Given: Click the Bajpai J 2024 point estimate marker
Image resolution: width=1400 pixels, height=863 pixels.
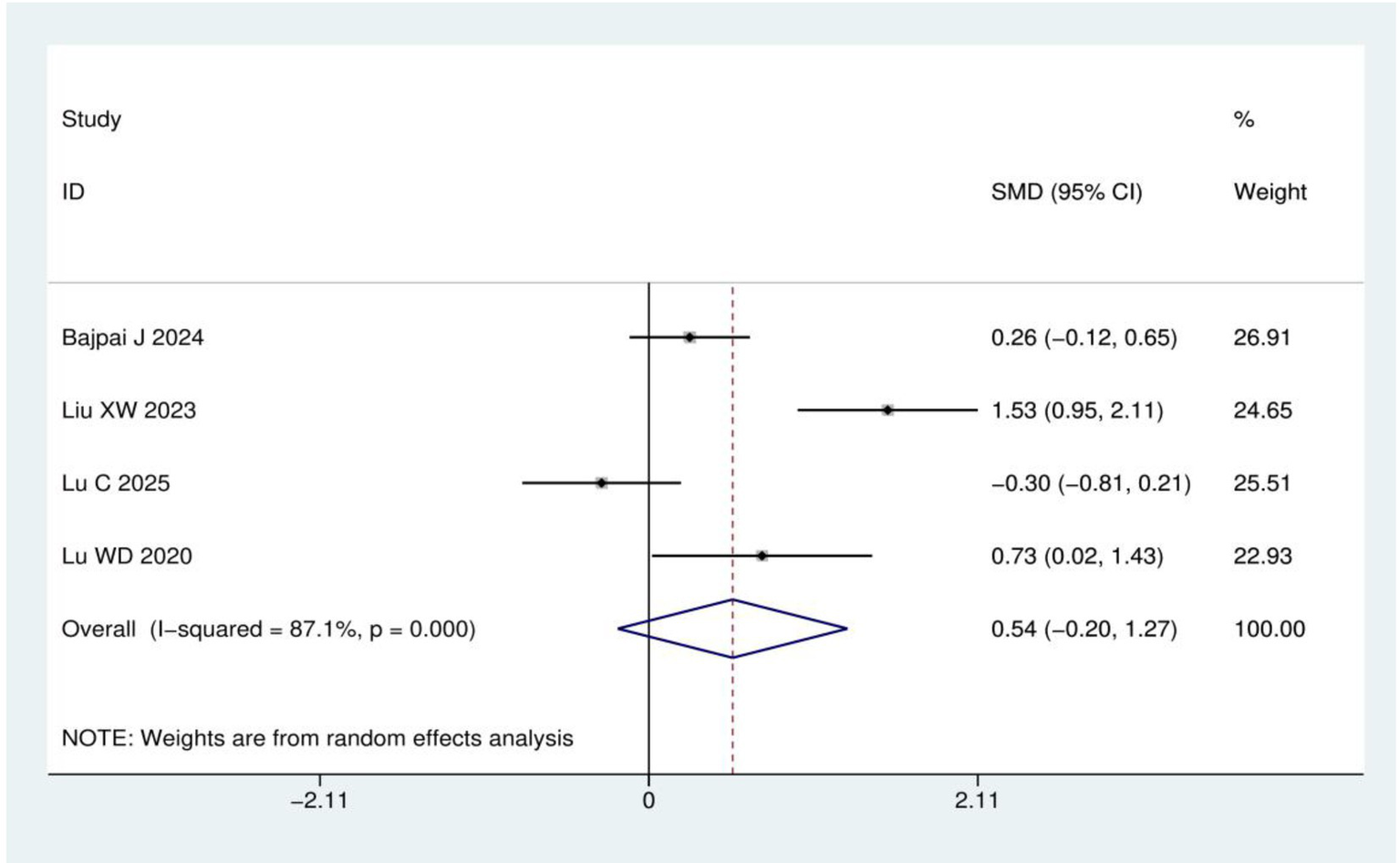Looking at the screenshot, I should 690,338.
